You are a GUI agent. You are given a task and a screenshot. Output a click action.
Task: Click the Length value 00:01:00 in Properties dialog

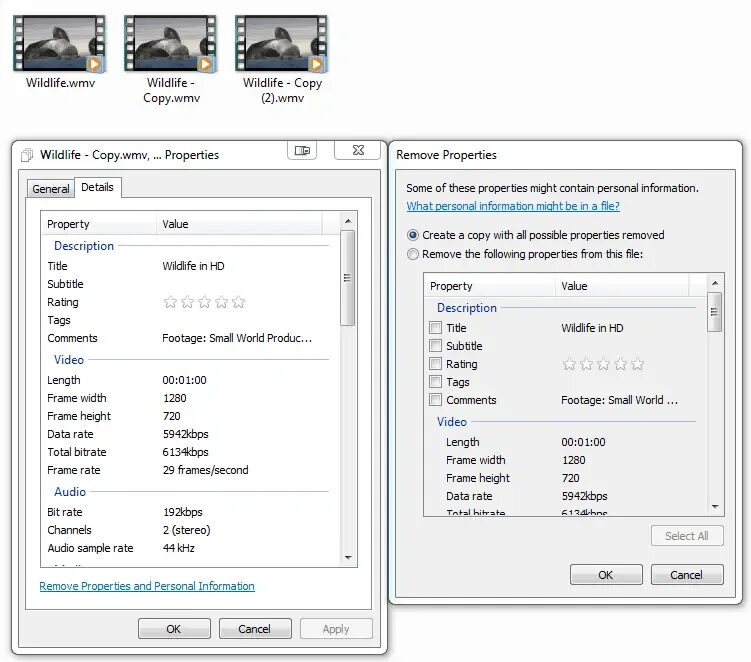[184, 380]
